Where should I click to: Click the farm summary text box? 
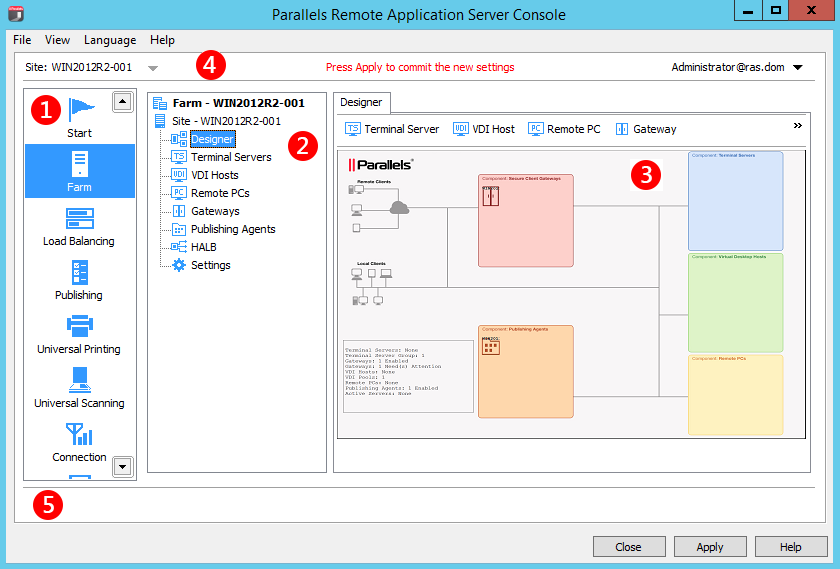click(x=408, y=377)
